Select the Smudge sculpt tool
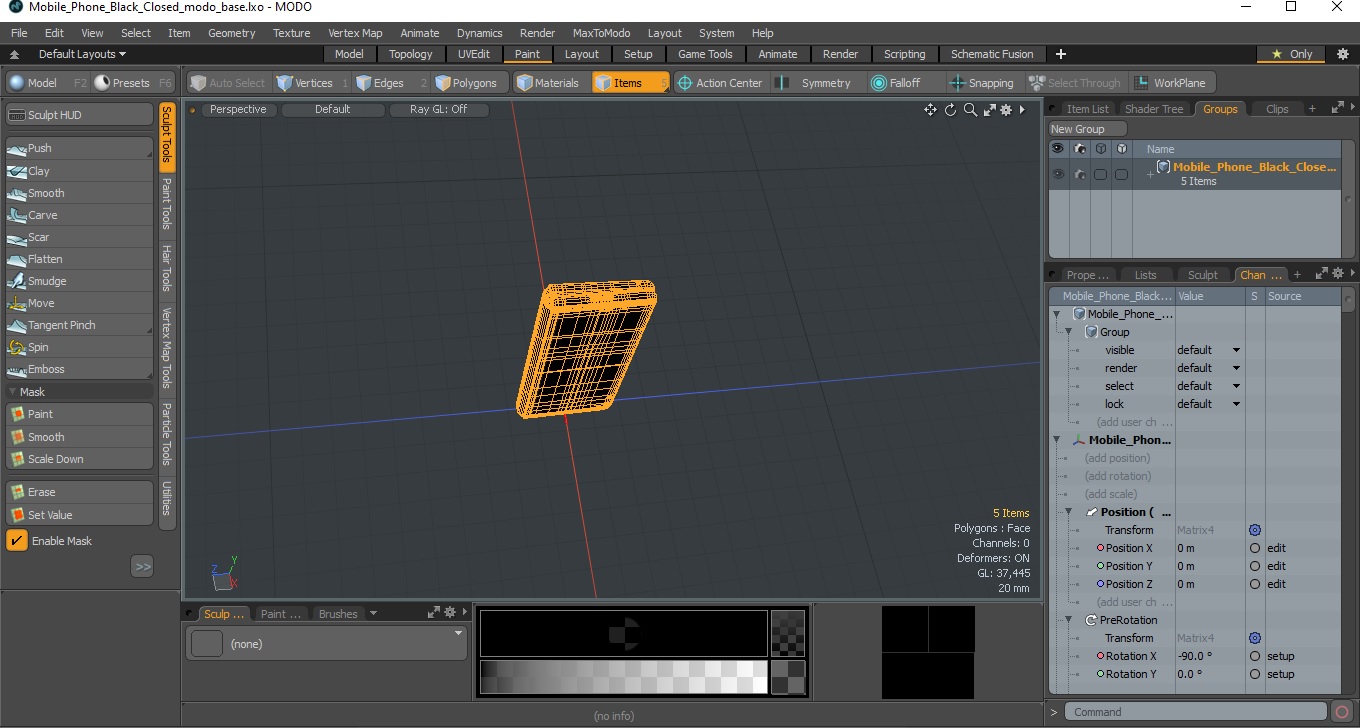1360x728 pixels. (79, 281)
